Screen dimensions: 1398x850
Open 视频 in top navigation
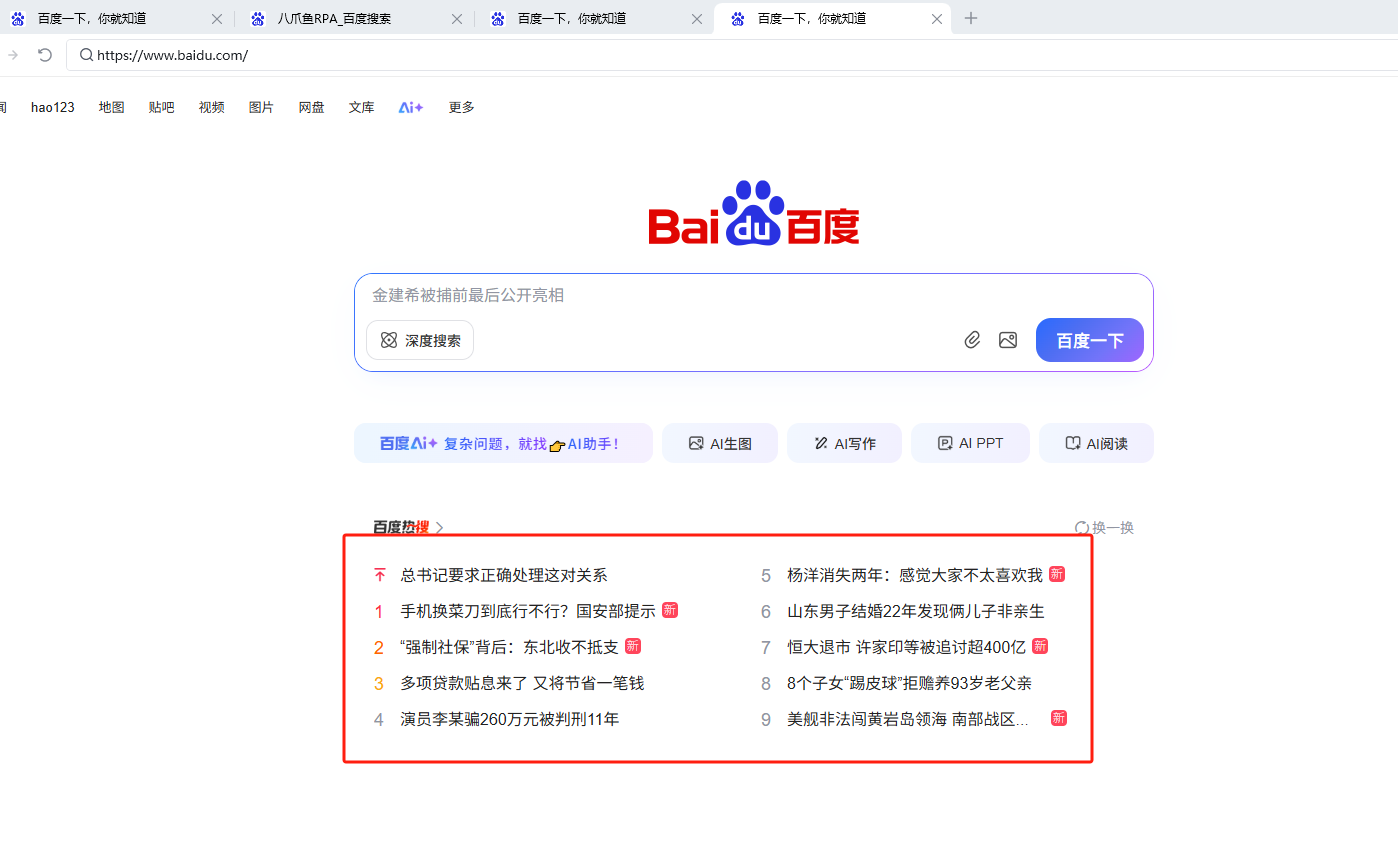click(212, 107)
